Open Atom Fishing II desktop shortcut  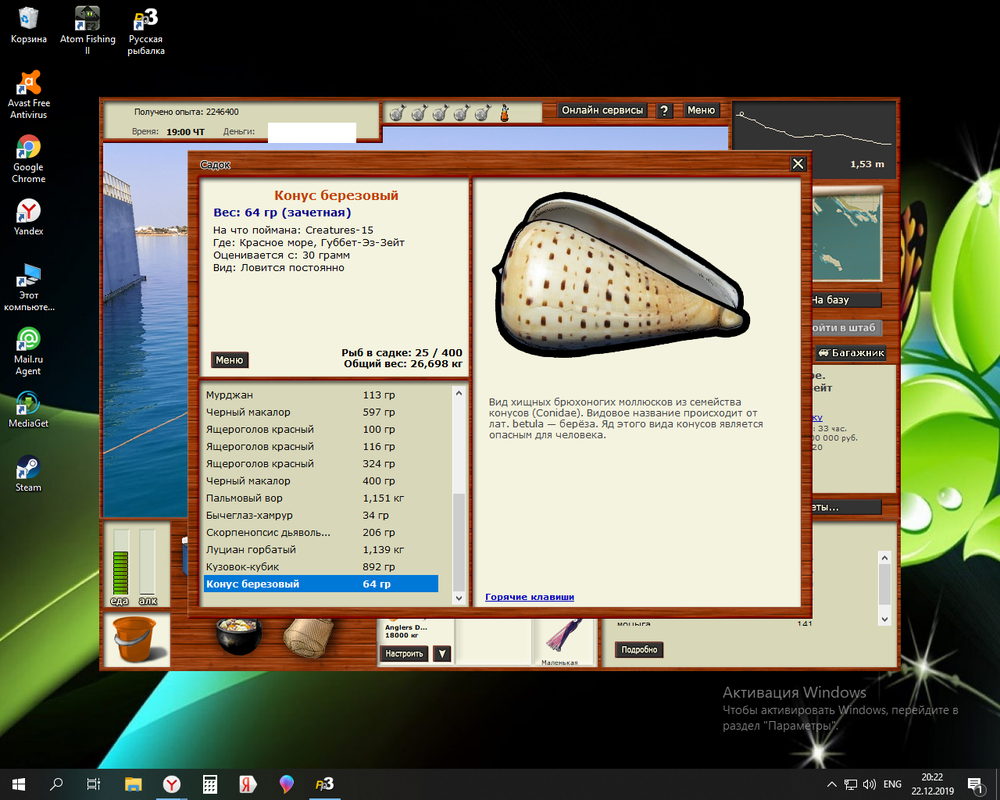pyautogui.click(x=87, y=31)
